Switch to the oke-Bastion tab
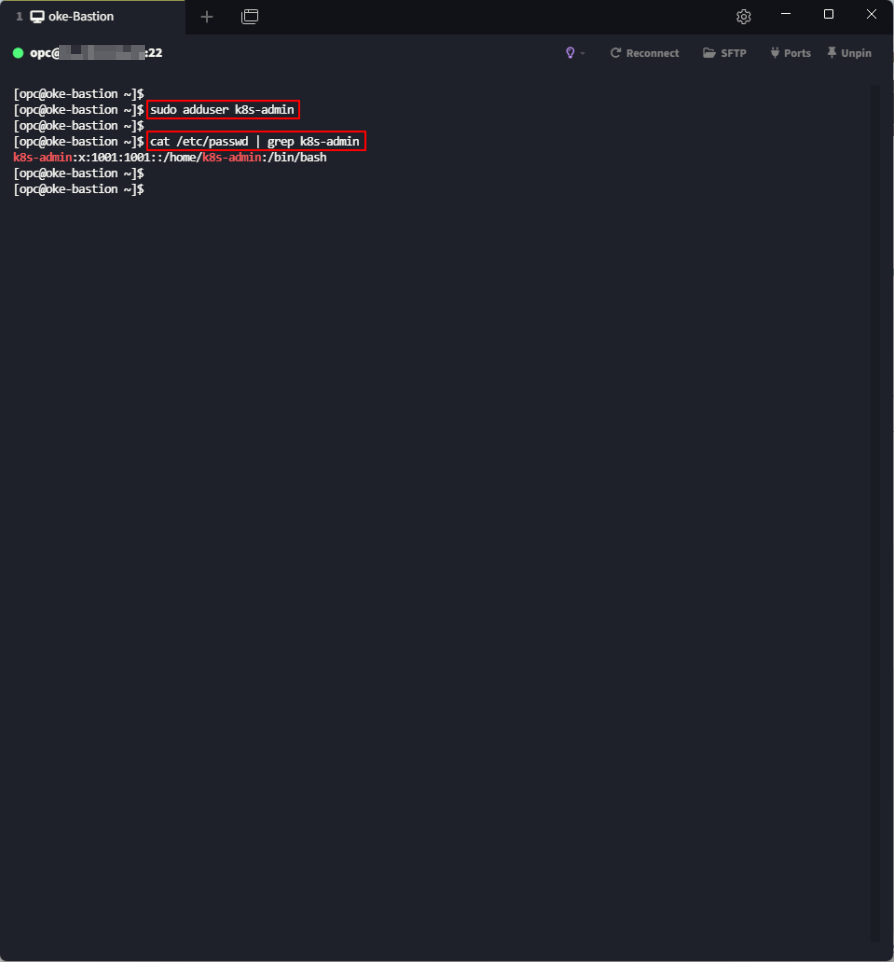The width and height of the screenshot is (894, 962). point(81,16)
